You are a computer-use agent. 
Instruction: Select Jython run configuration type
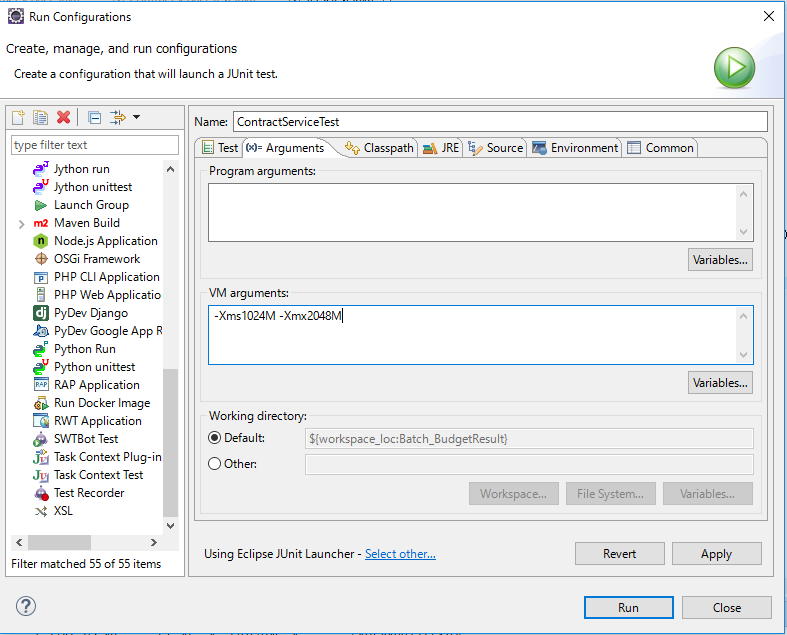81,169
